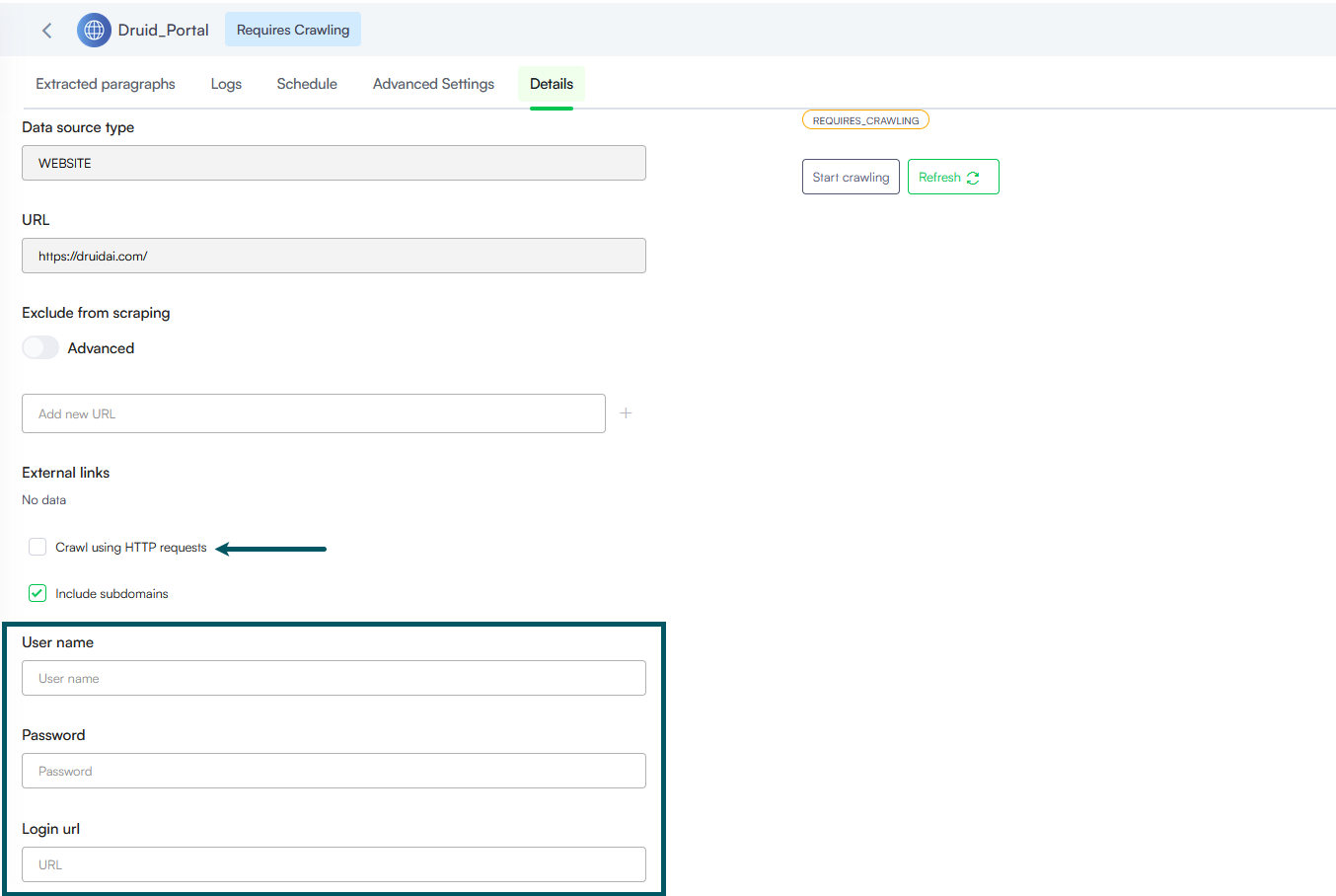The width and height of the screenshot is (1336, 896).
Task: Click the Requires Crawling status badge
Action: tap(293, 30)
